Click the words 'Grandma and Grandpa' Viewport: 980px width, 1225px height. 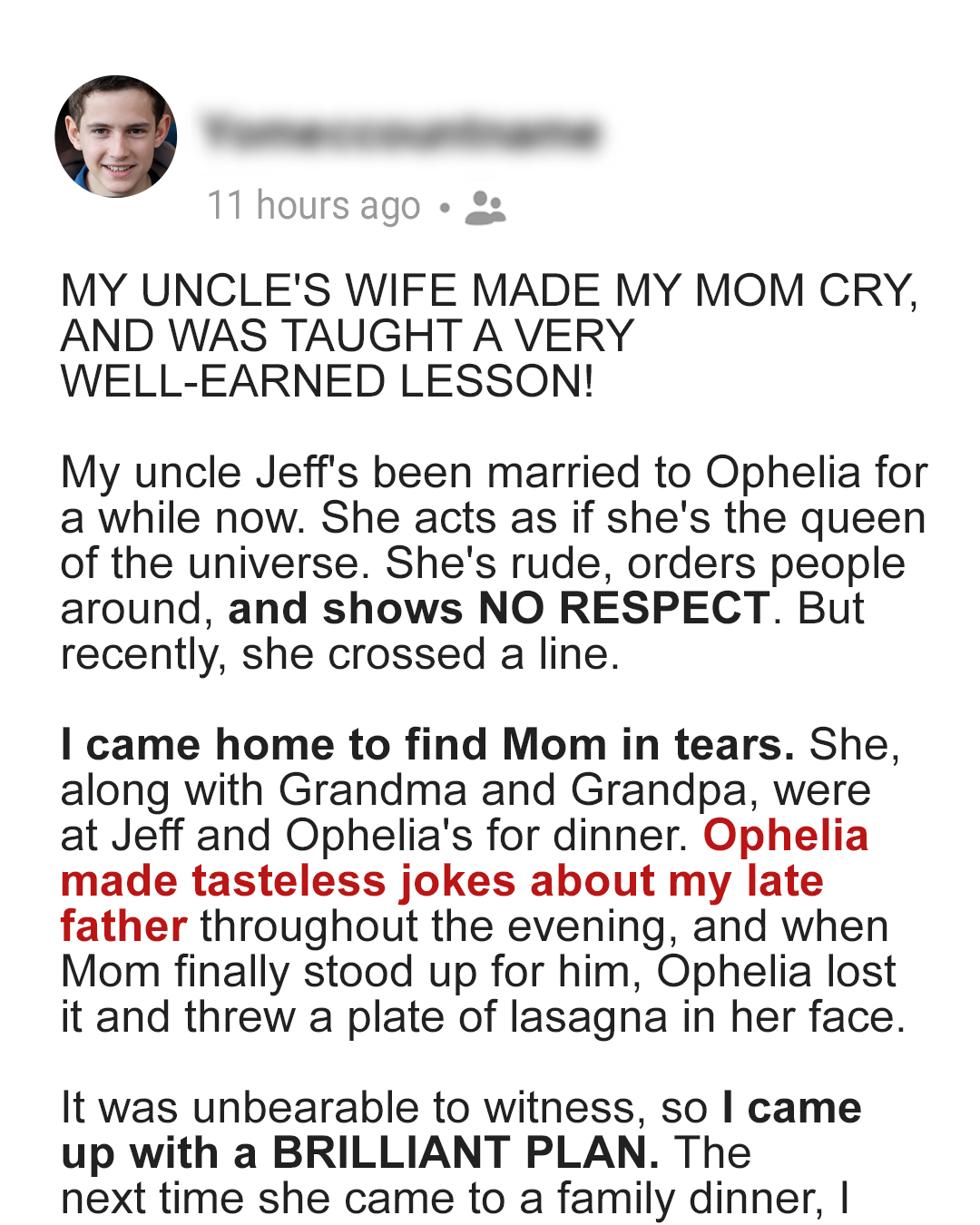pos(514,790)
